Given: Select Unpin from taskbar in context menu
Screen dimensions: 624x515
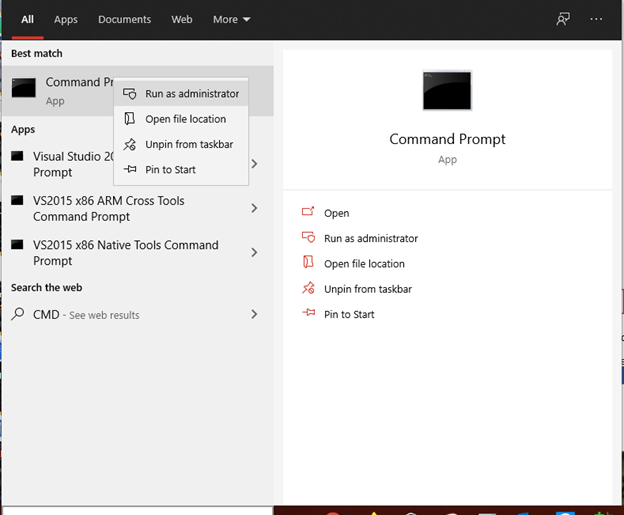Looking at the screenshot, I should (x=181, y=144).
